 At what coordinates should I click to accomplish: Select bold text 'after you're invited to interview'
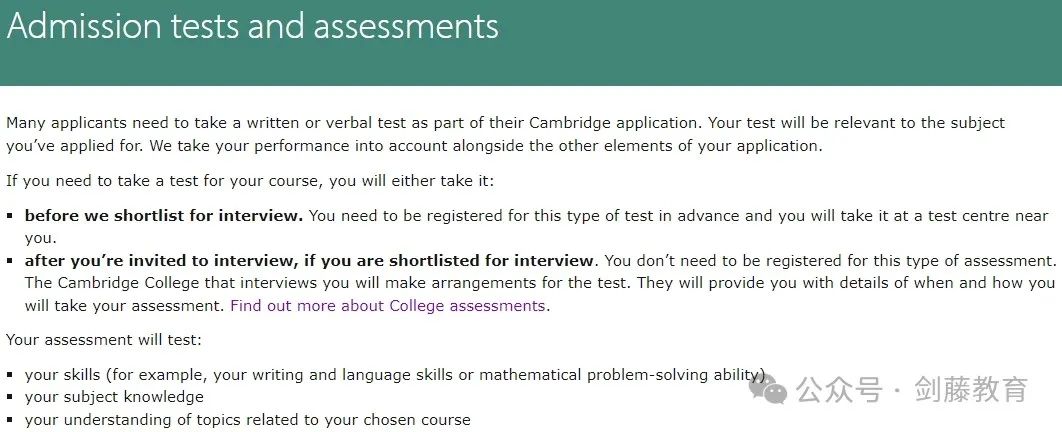pos(170,261)
